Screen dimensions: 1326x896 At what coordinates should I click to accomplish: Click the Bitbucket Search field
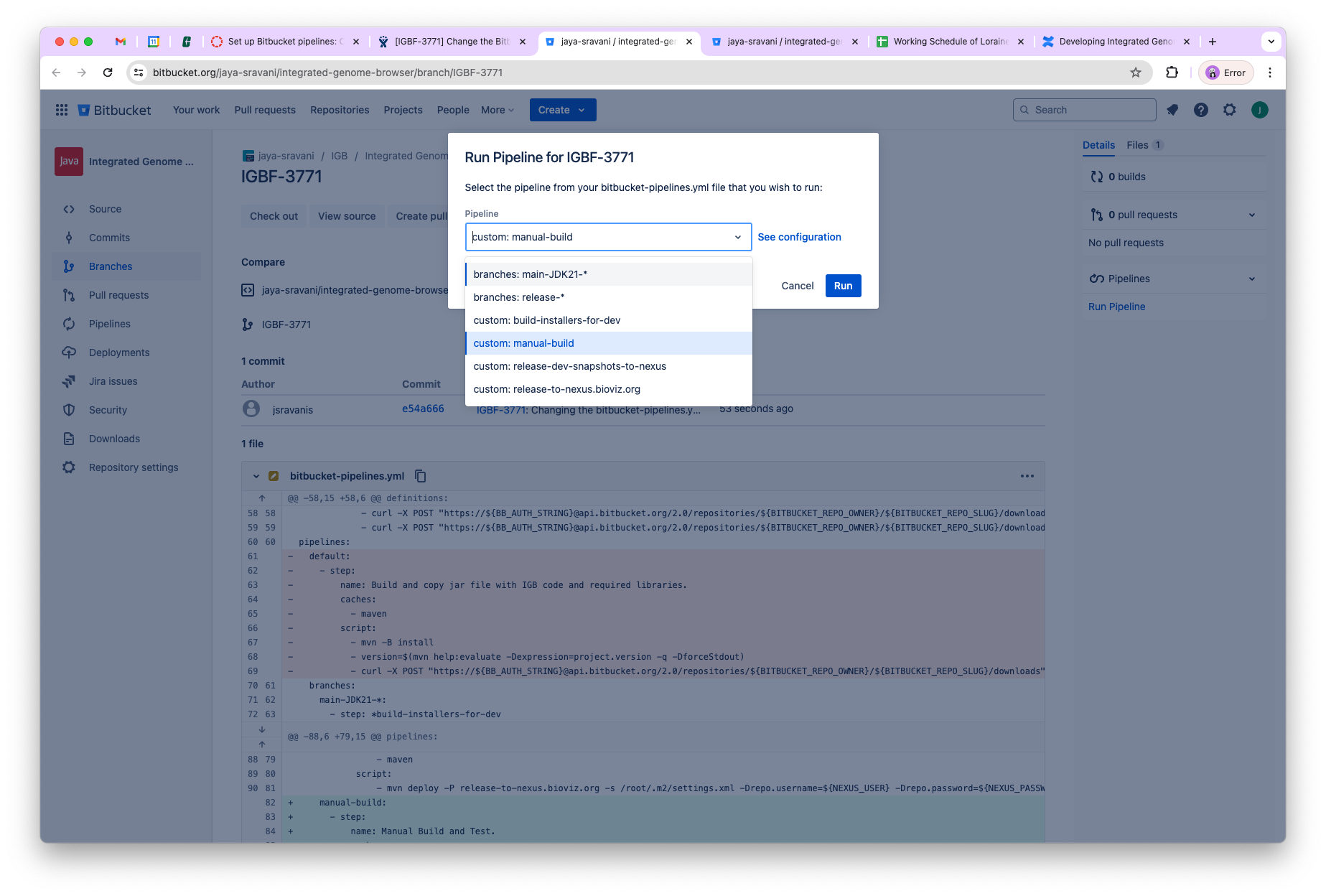click(x=1084, y=110)
